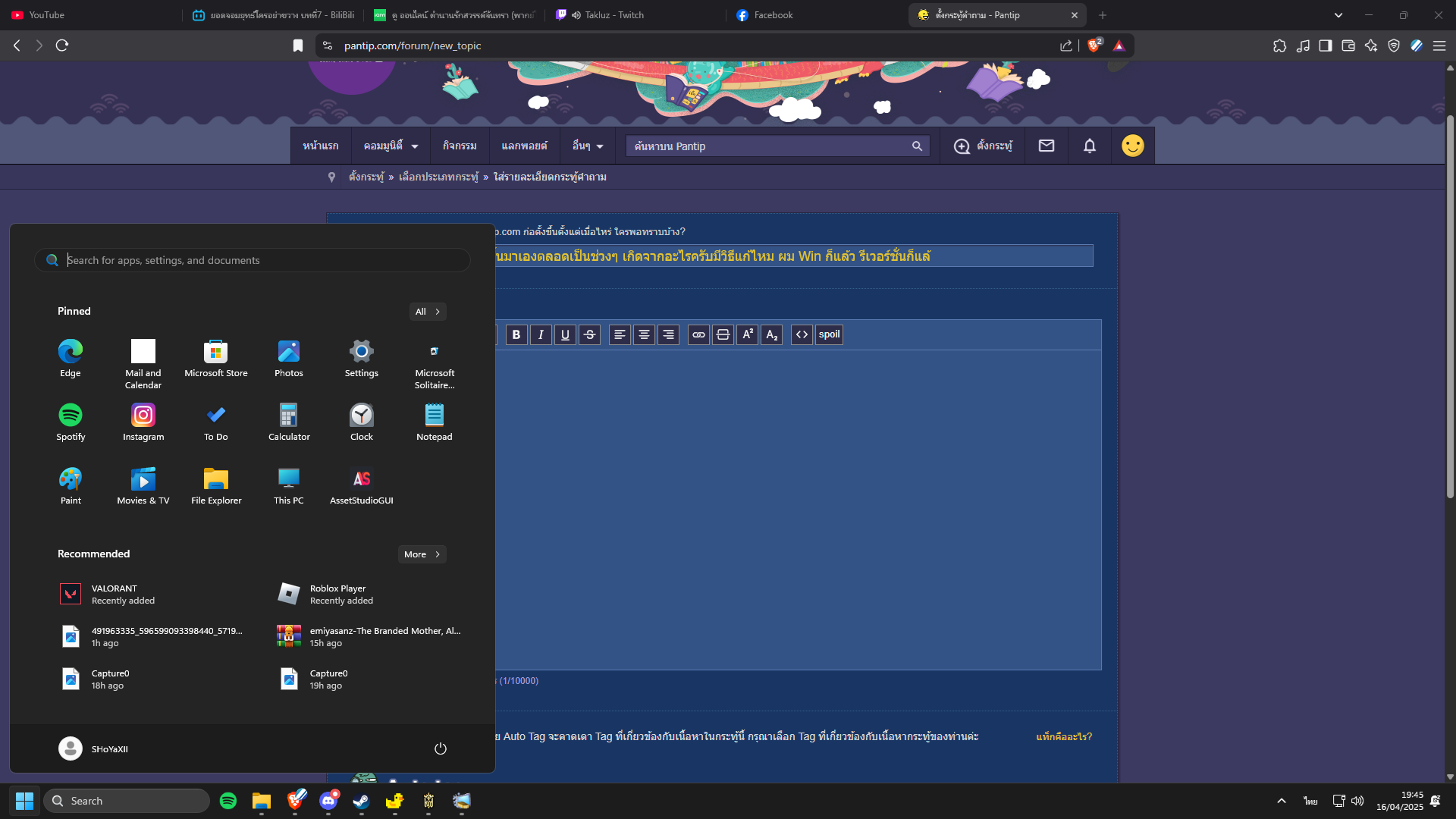Open the To Do app
1456x819 pixels.
click(x=216, y=422)
